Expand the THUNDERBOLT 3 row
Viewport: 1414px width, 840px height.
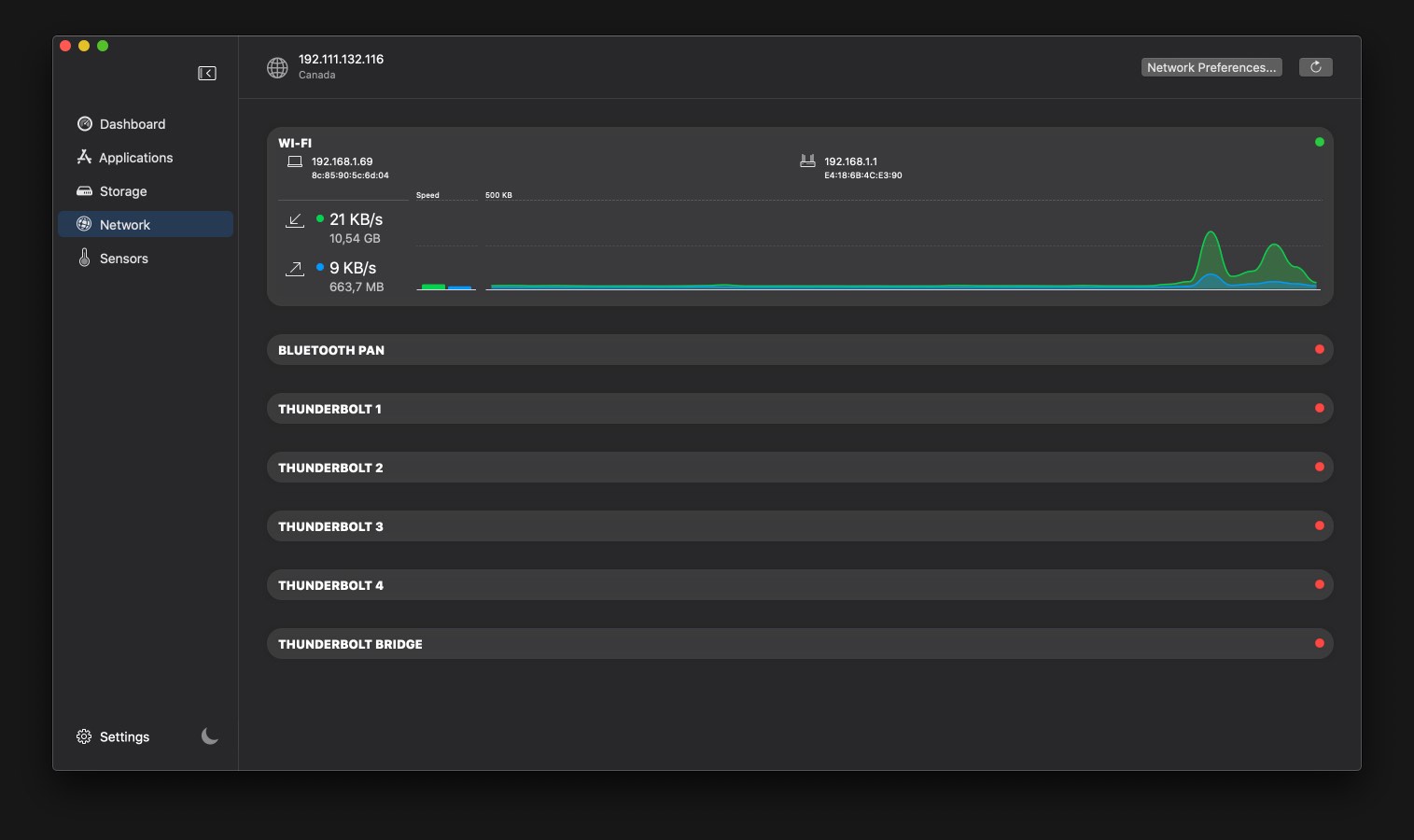[x=800, y=526]
